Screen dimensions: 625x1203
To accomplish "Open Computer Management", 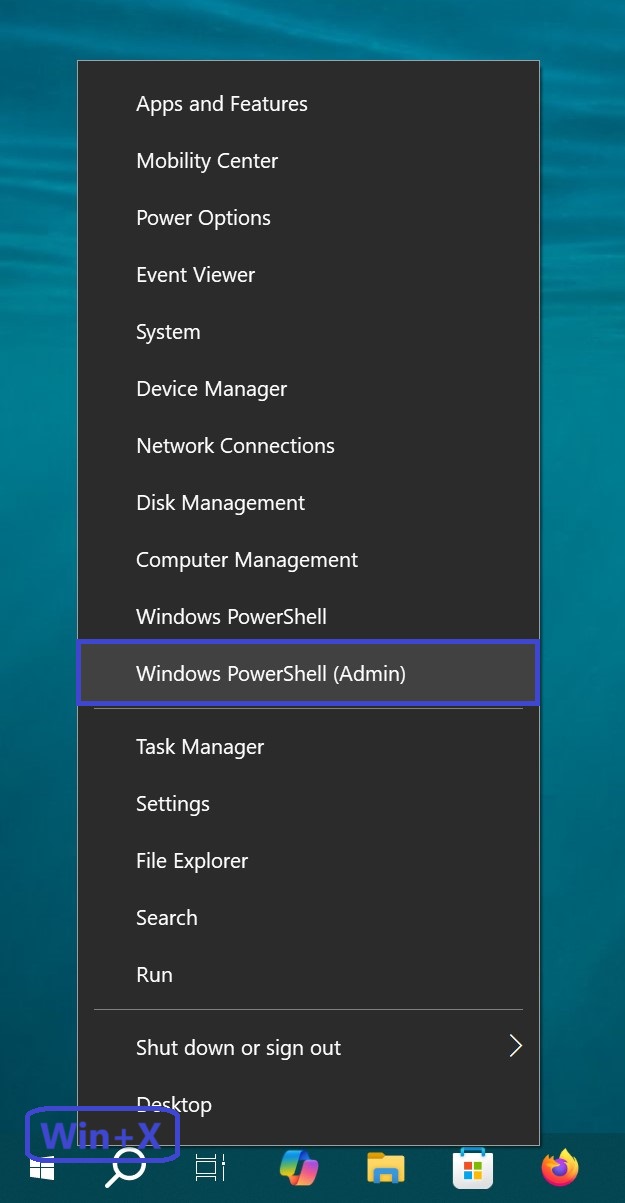I will (246, 560).
